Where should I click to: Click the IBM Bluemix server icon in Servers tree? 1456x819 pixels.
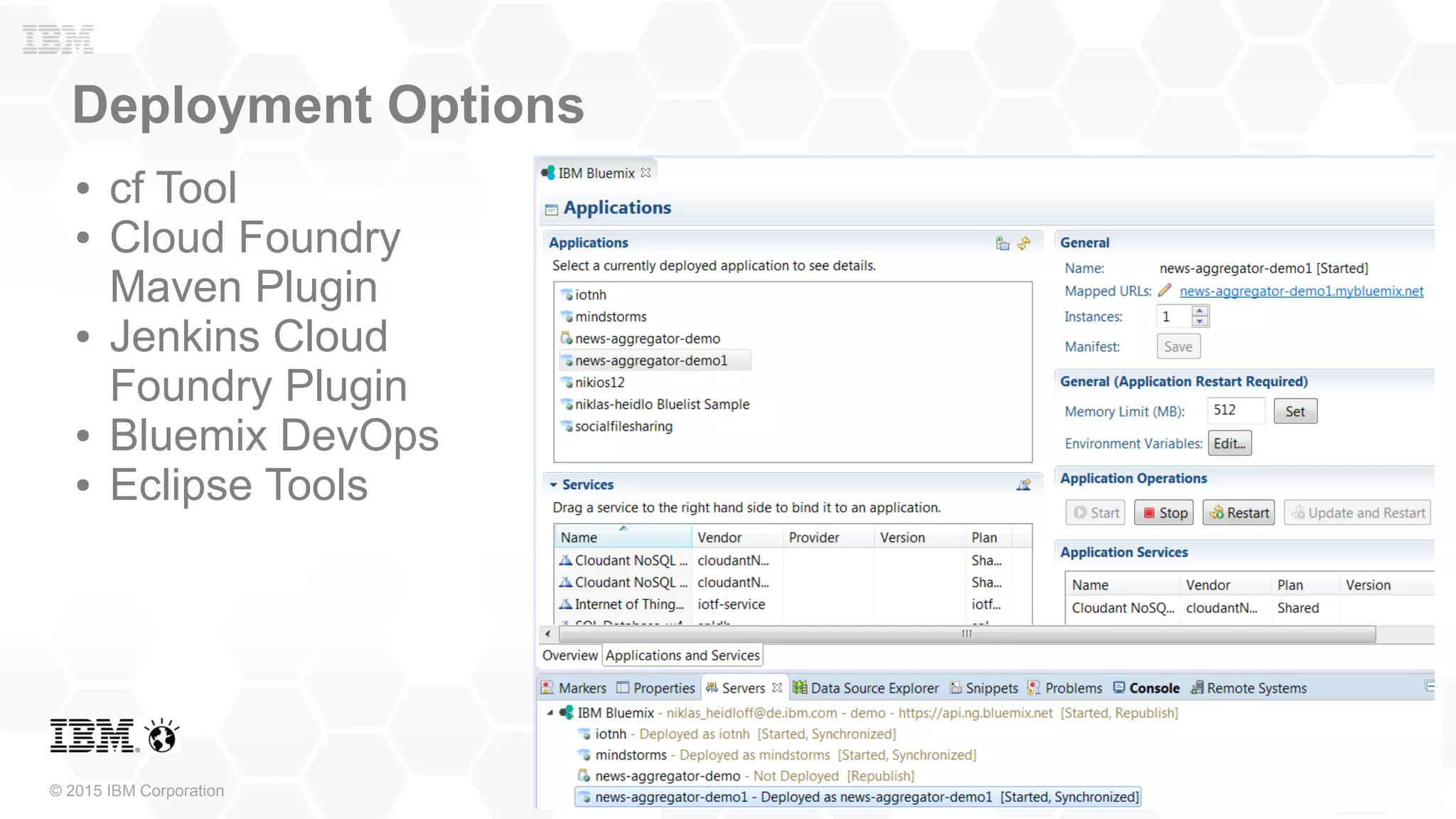[x=567, y=712]
